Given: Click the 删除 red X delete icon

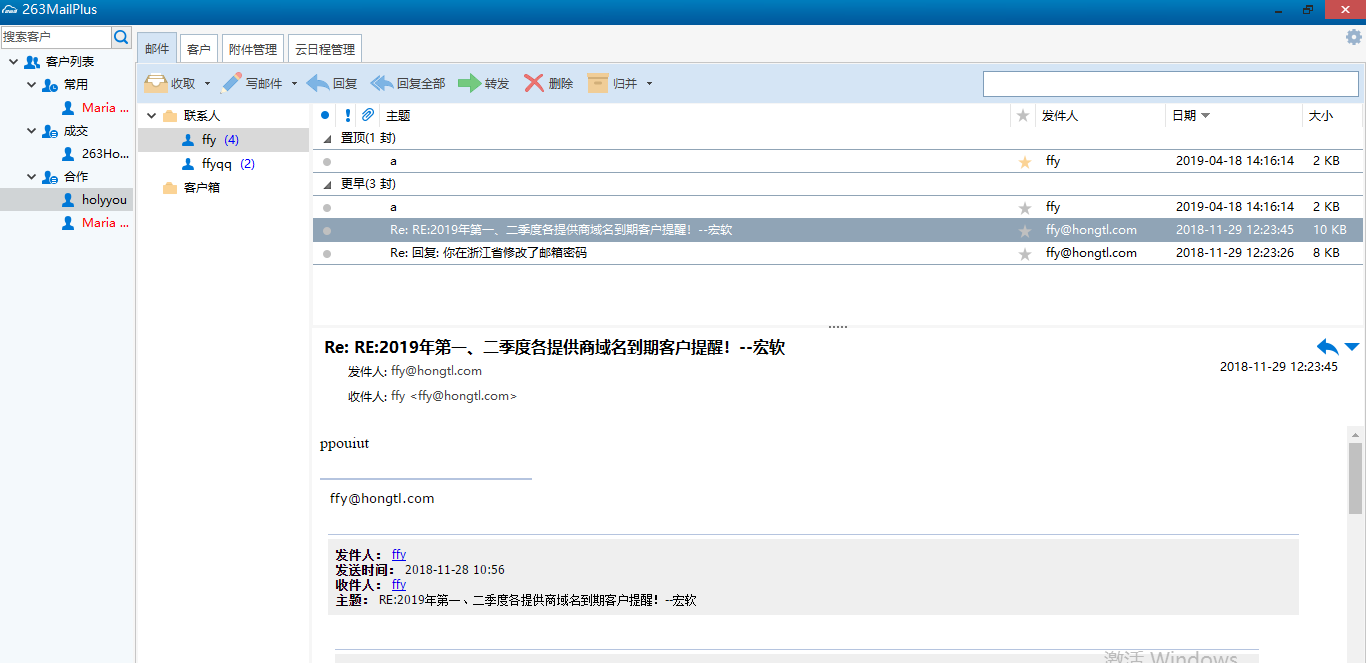Looking at the screenshot, I should pyautogui.click(x=534, y=83).
